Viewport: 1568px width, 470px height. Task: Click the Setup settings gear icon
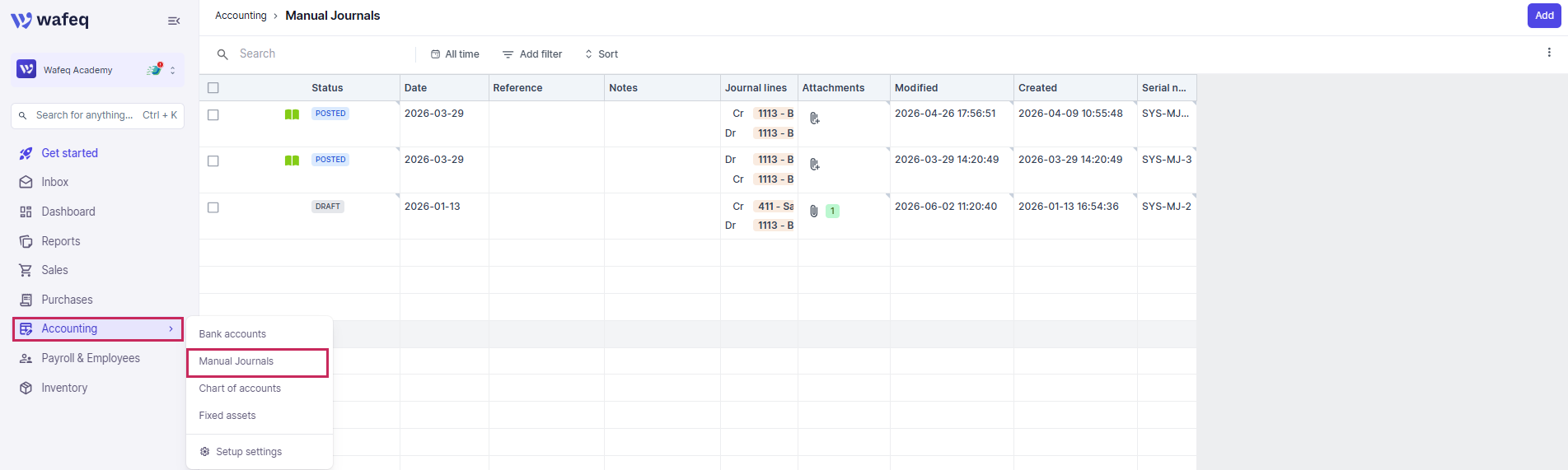[205, 452]
